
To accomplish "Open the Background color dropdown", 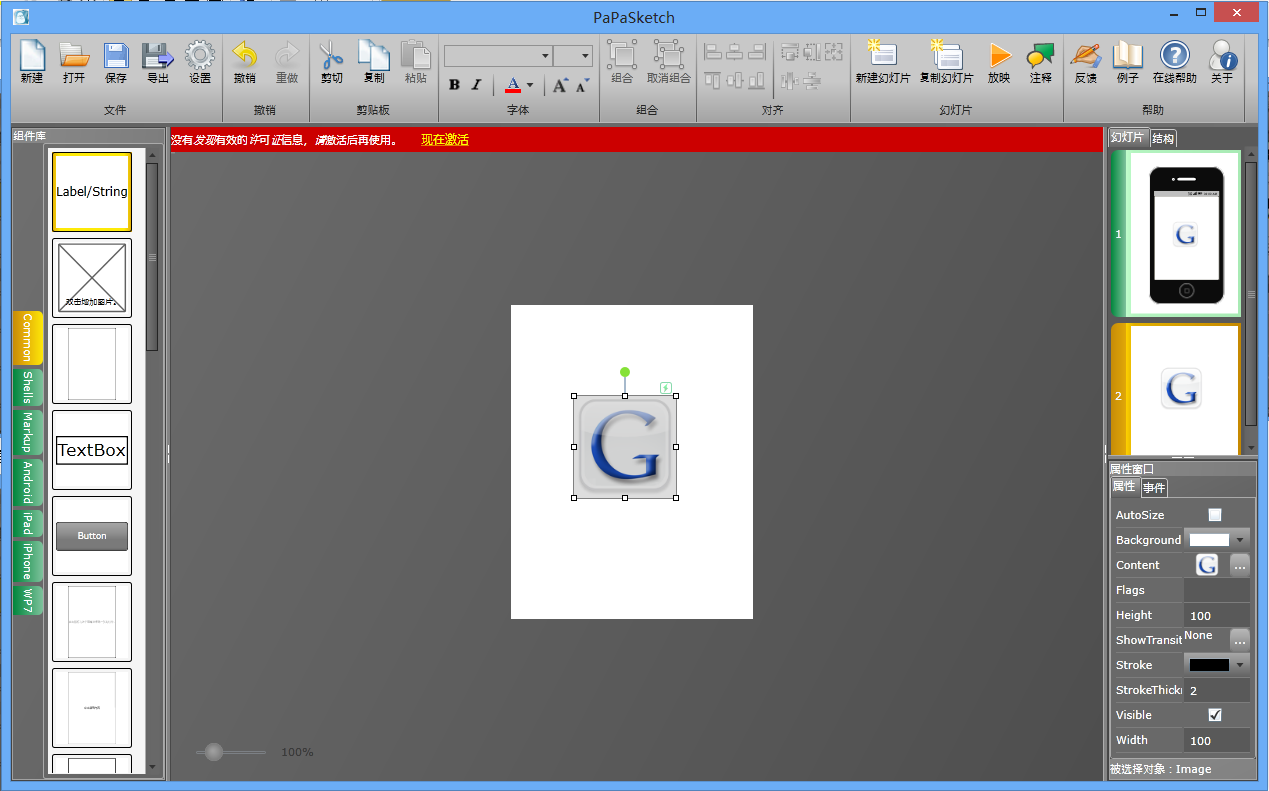I will click(x=1241, y=540).
